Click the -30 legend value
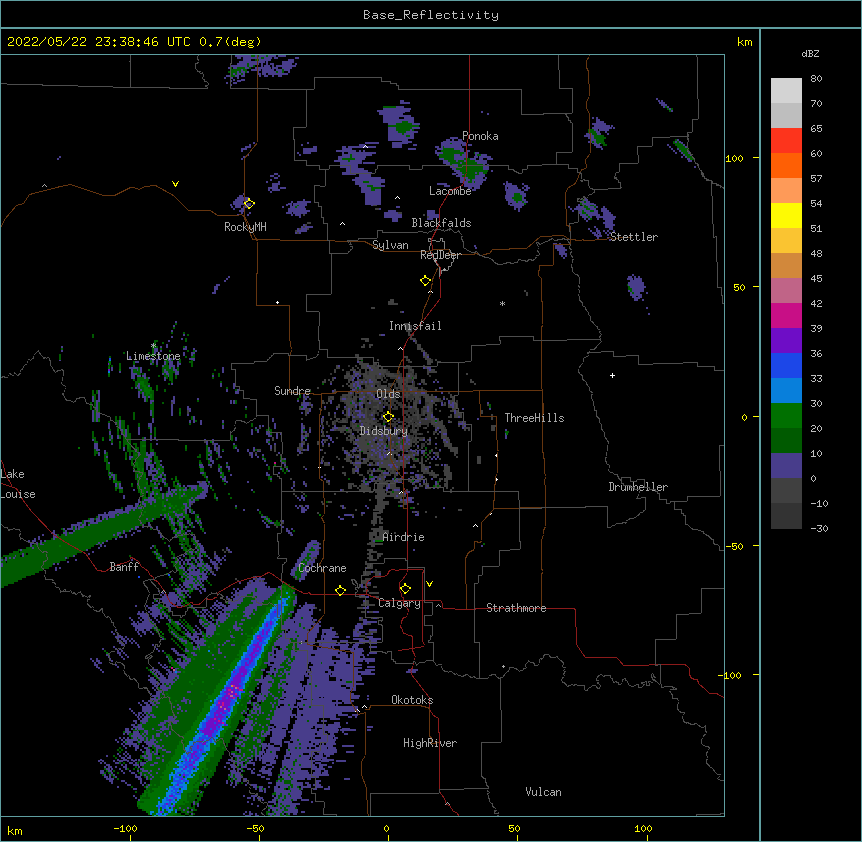 coord(819,528)
